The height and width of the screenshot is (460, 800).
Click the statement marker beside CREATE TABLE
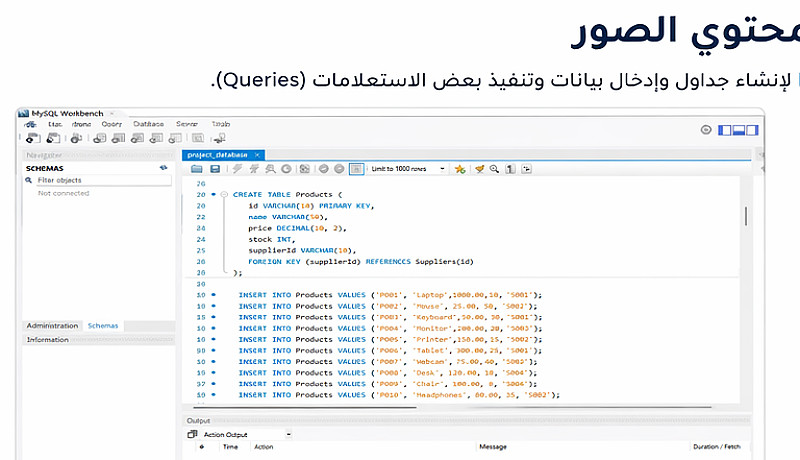coord(213,194)
